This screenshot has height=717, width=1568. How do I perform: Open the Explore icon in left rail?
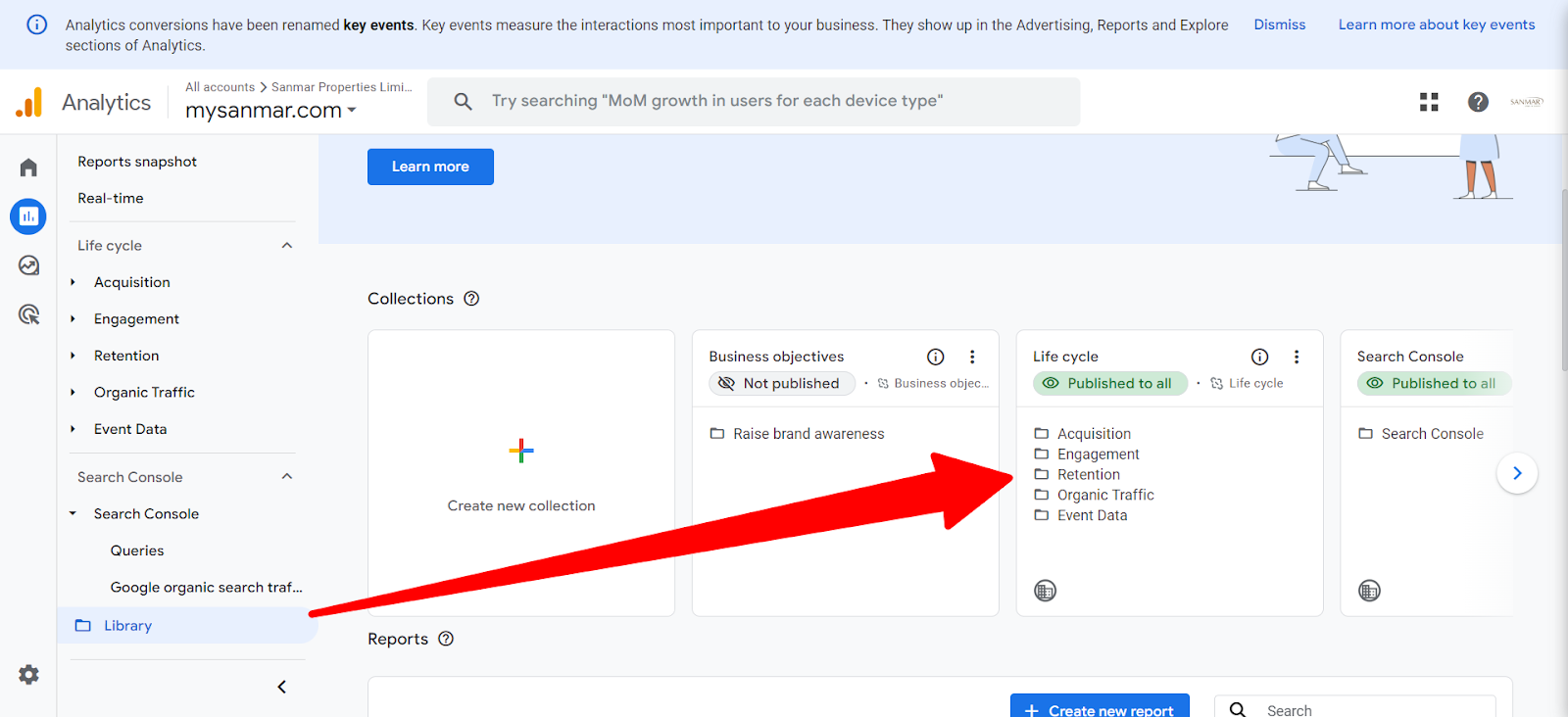pyautogui.click(x=28, y=265)
